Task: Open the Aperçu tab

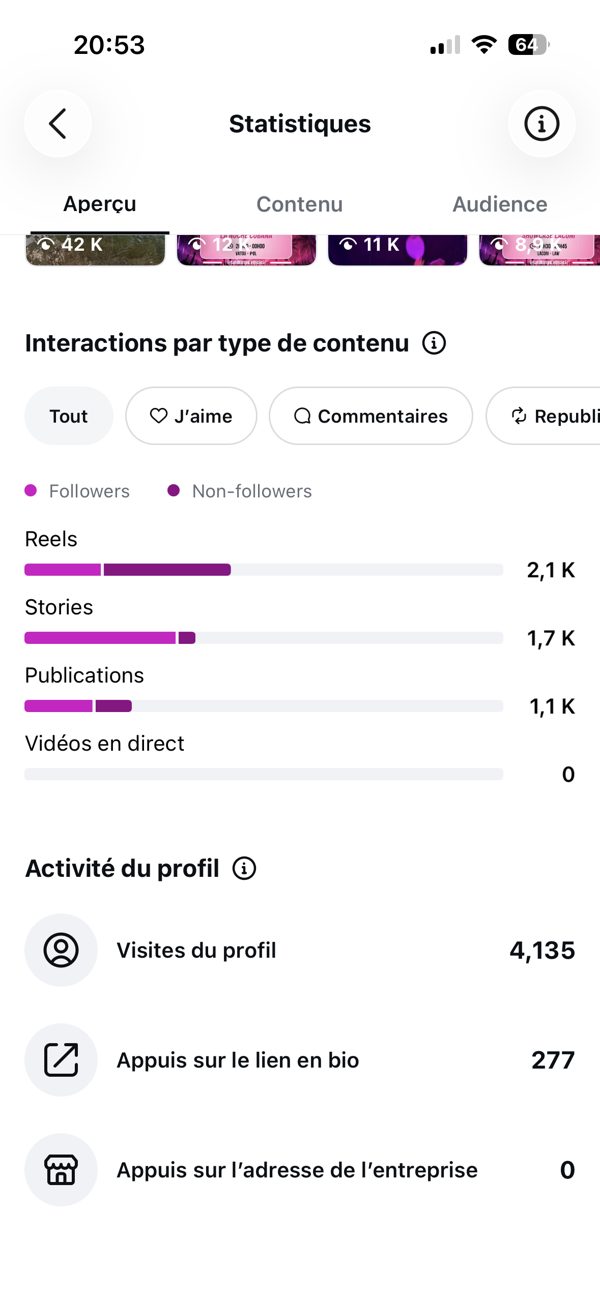Action: (x=100, y=204)
